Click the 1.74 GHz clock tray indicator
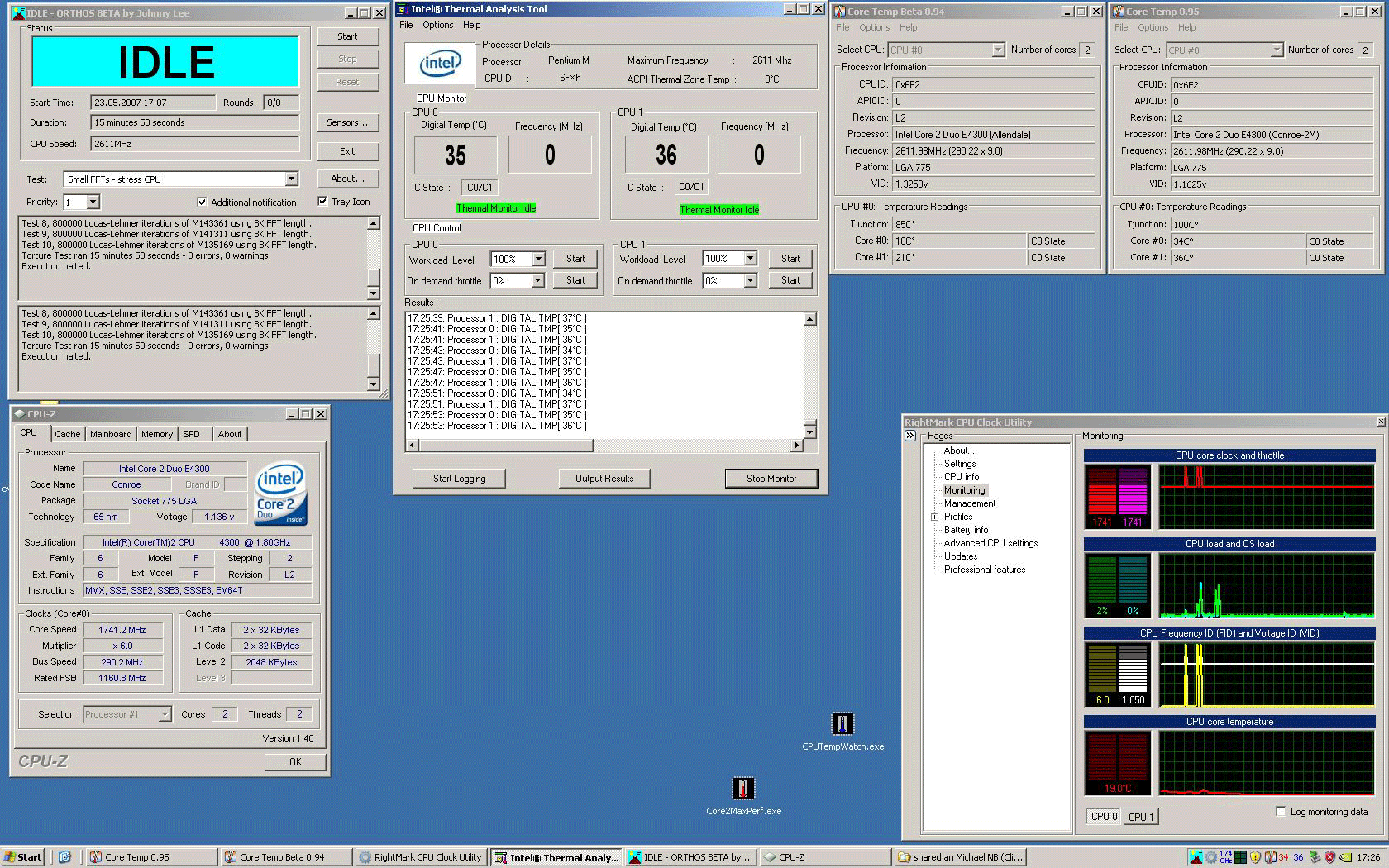 coord(1225,857)
